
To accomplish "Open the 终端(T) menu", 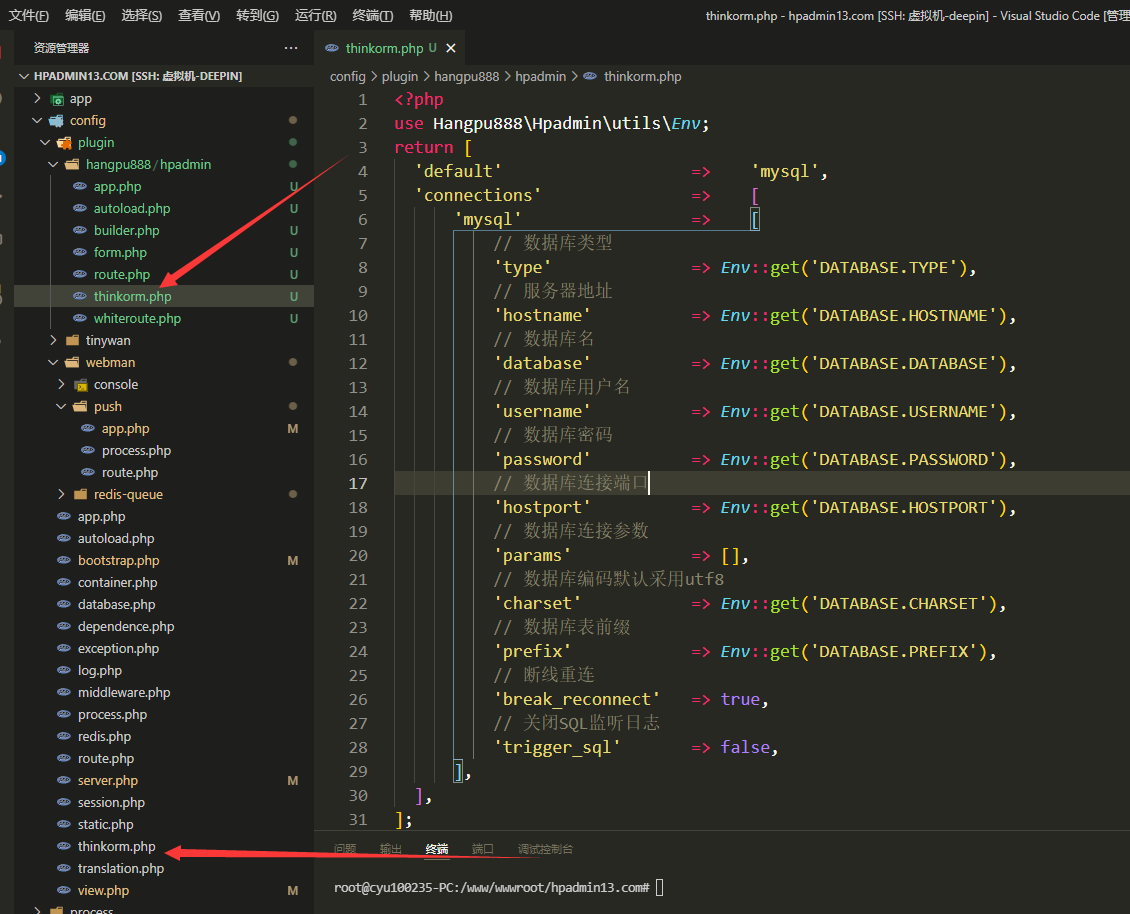I will [x=373, y=15].
